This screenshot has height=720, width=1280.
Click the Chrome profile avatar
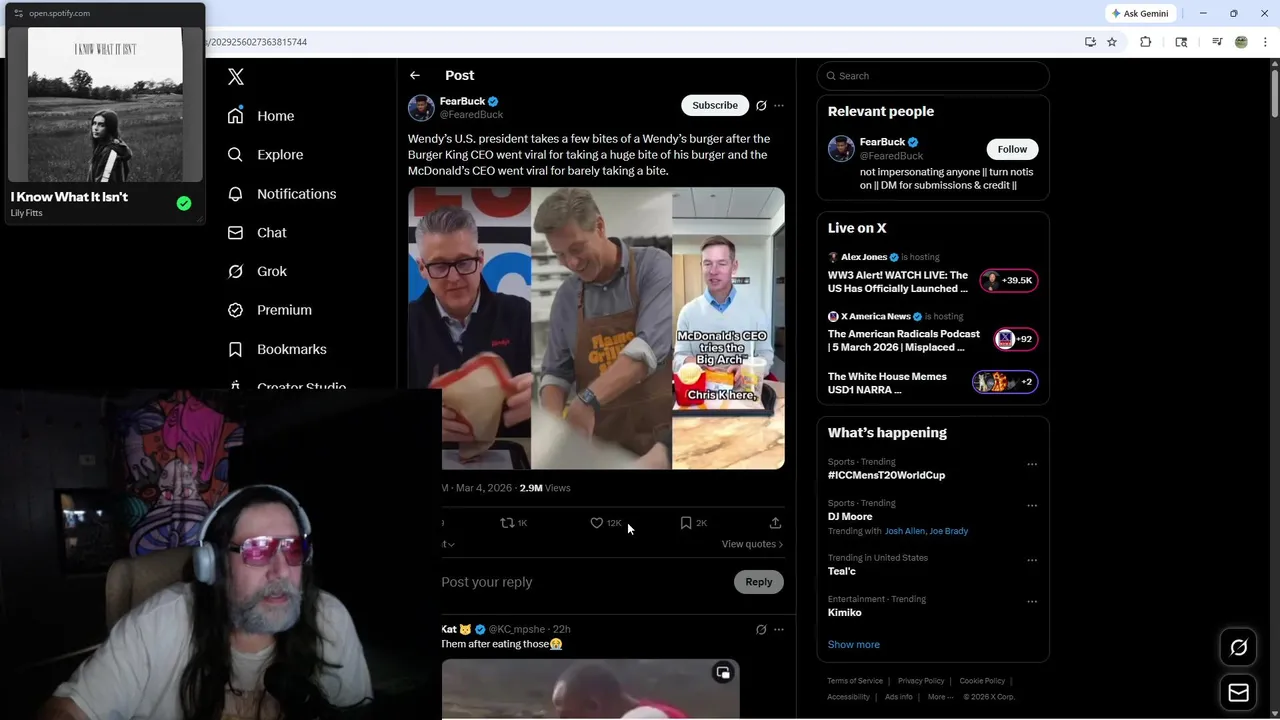coord(1241,42)
